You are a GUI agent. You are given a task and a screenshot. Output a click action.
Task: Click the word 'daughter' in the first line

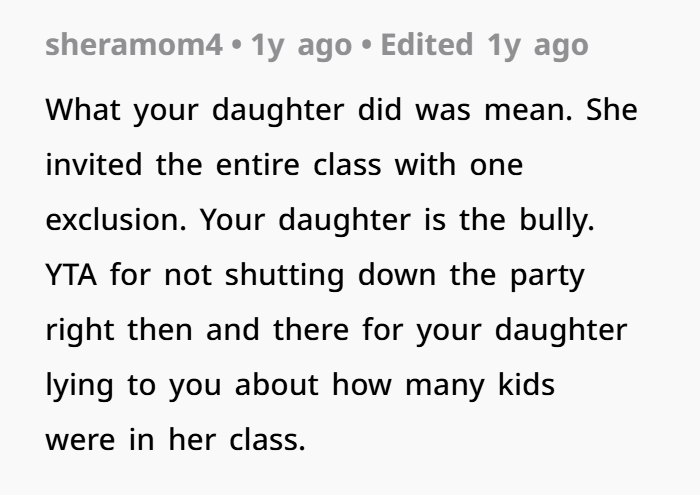pyautogui.click(x=278, y=110)
